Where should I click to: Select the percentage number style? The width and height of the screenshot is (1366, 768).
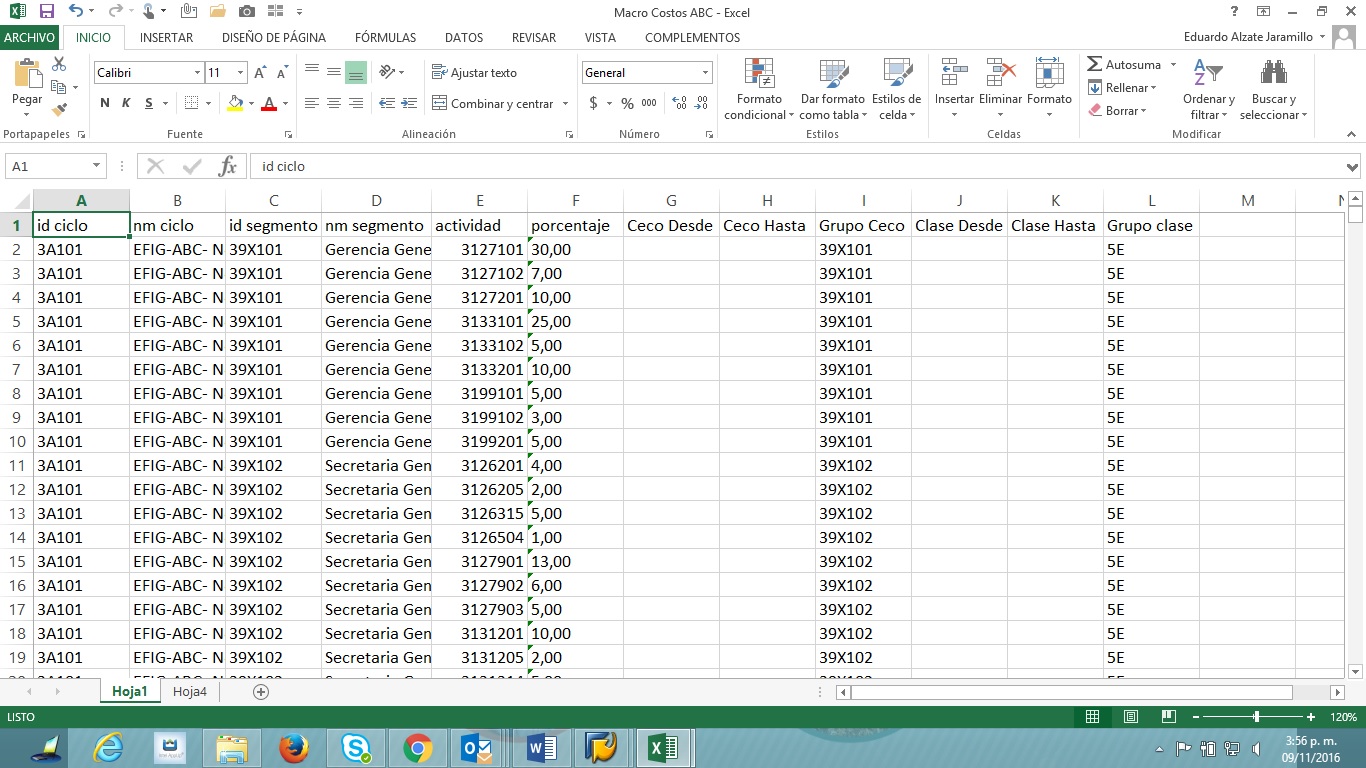pos(627,102)
